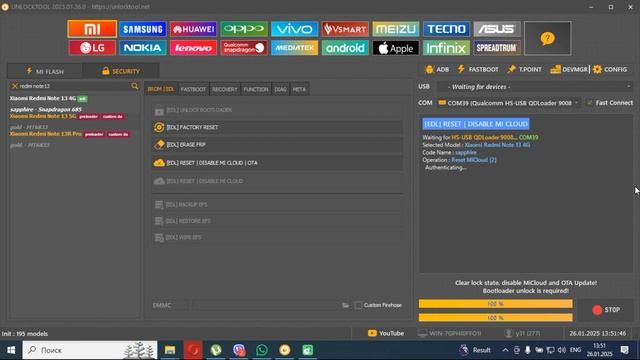Run [EDL] ERASE FRP
Viewport: 640px width, 360px height.
pyautogui.click(x=277, y=144)
